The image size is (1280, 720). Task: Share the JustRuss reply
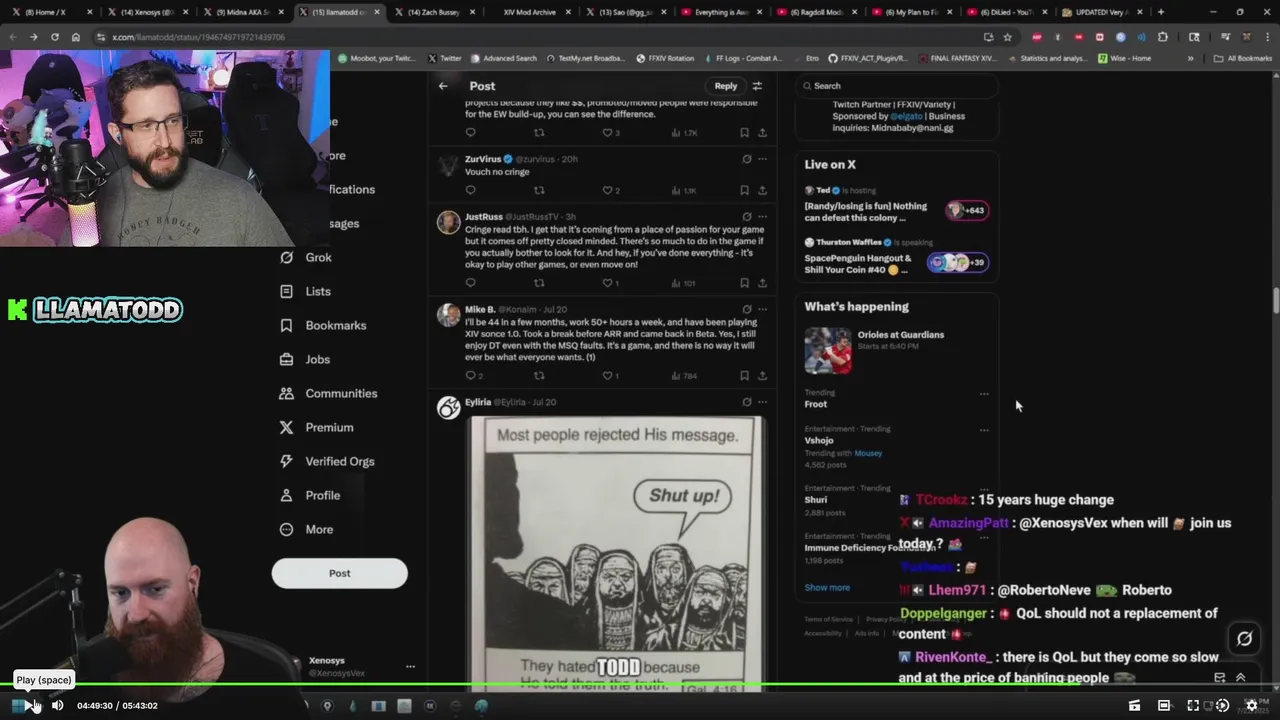click(x=762, y=283)
